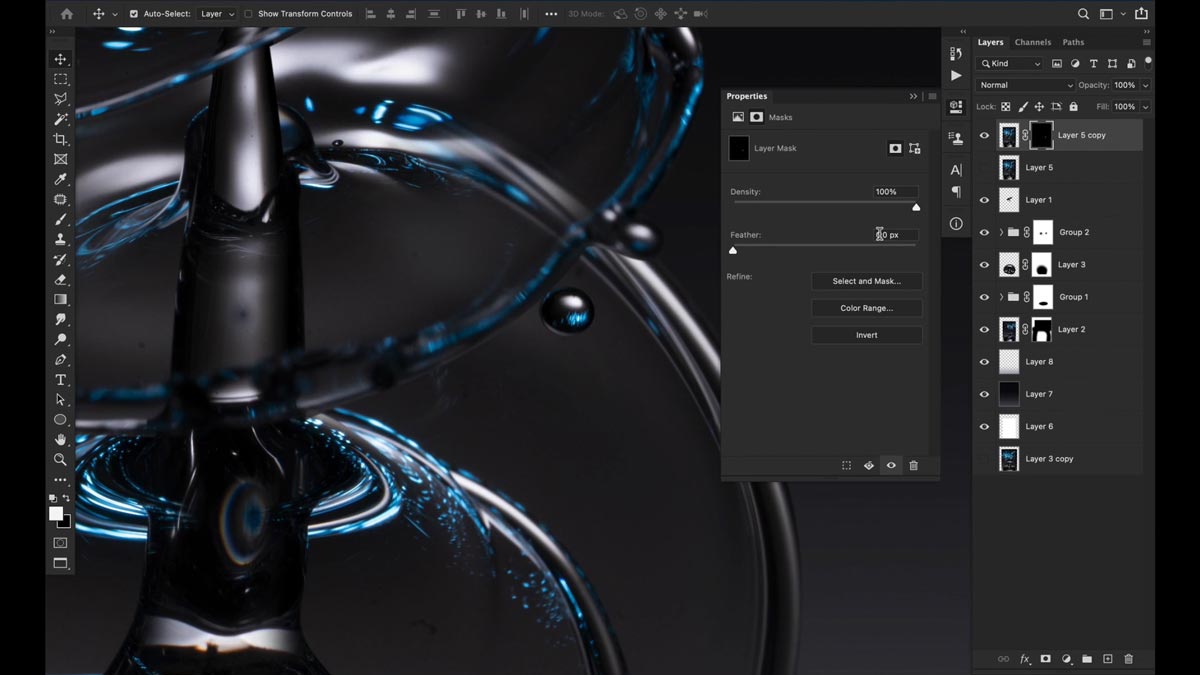This screenshot has height=675, width=1200.
Task: Select the Zoom tool
Action: (x=61, y=460)
